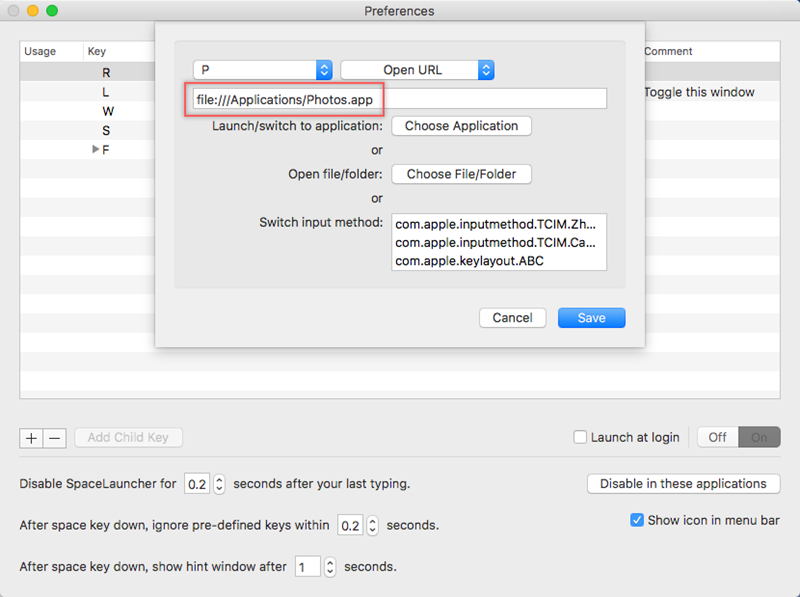Uncheck Show icon in menu bar
This screenshot has height=597, width=800.
[x=637, y=520]
